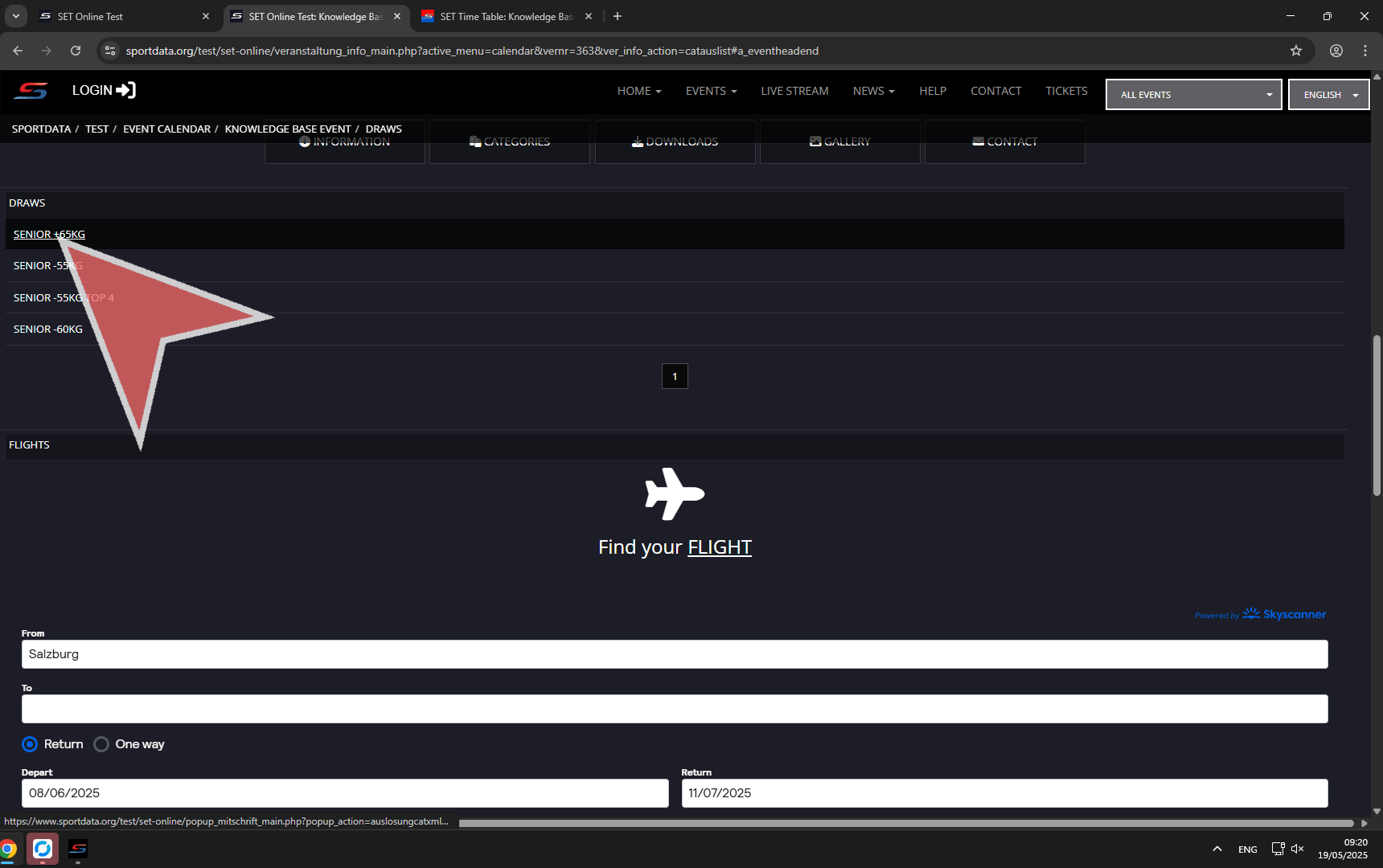Open the ENGLISH language dropdown

(1328, 95)
